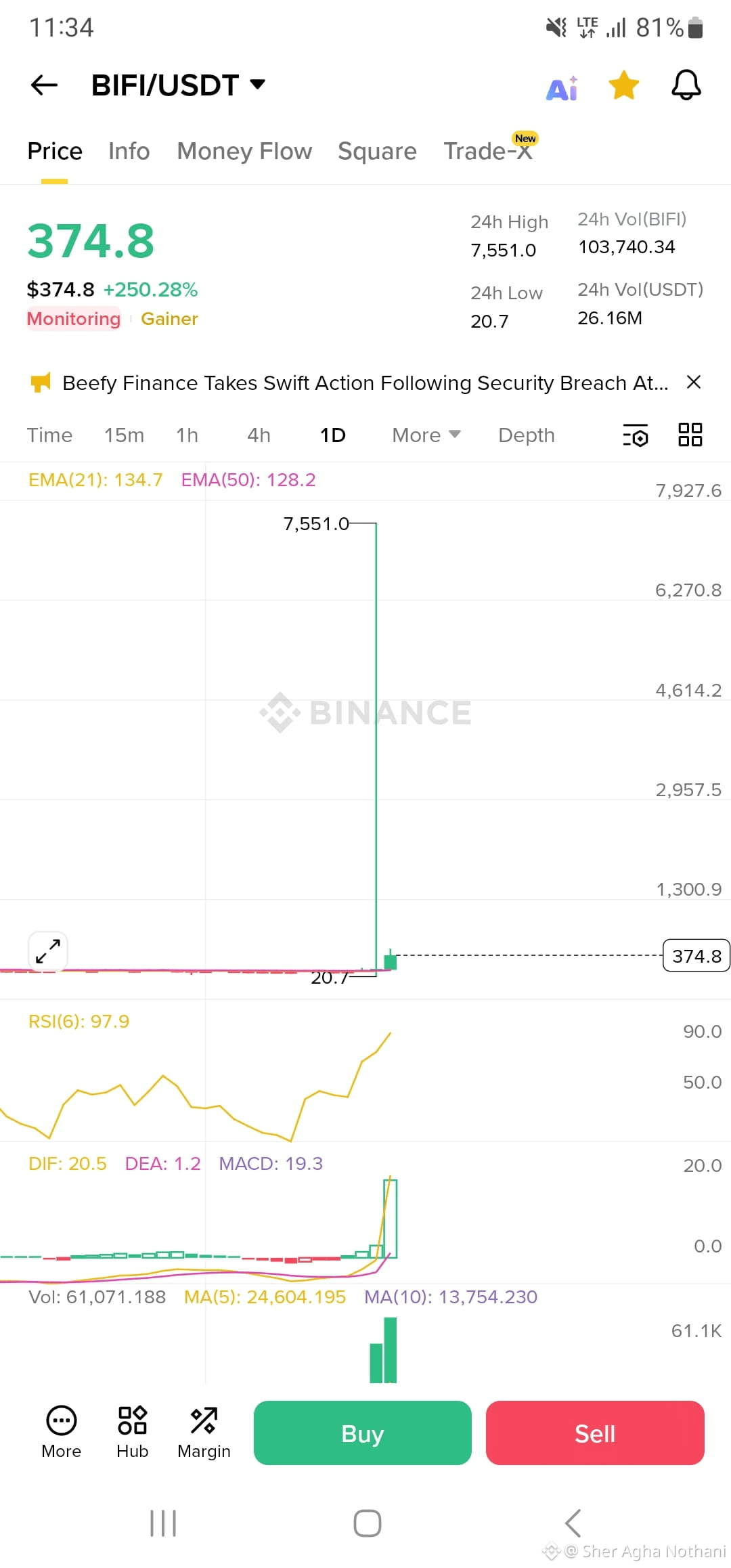Viewport: 731px width, 1568px height.
Task: Go back using the left arrow
Action: point(45,85)
